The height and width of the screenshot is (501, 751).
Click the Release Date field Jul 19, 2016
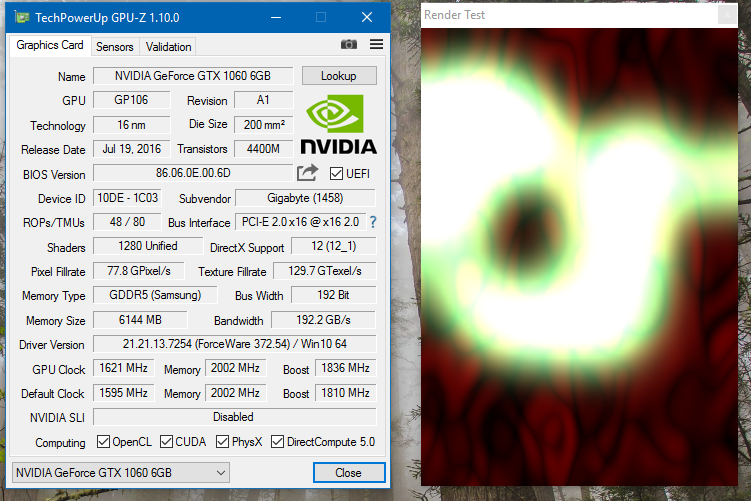pos(132,149)
